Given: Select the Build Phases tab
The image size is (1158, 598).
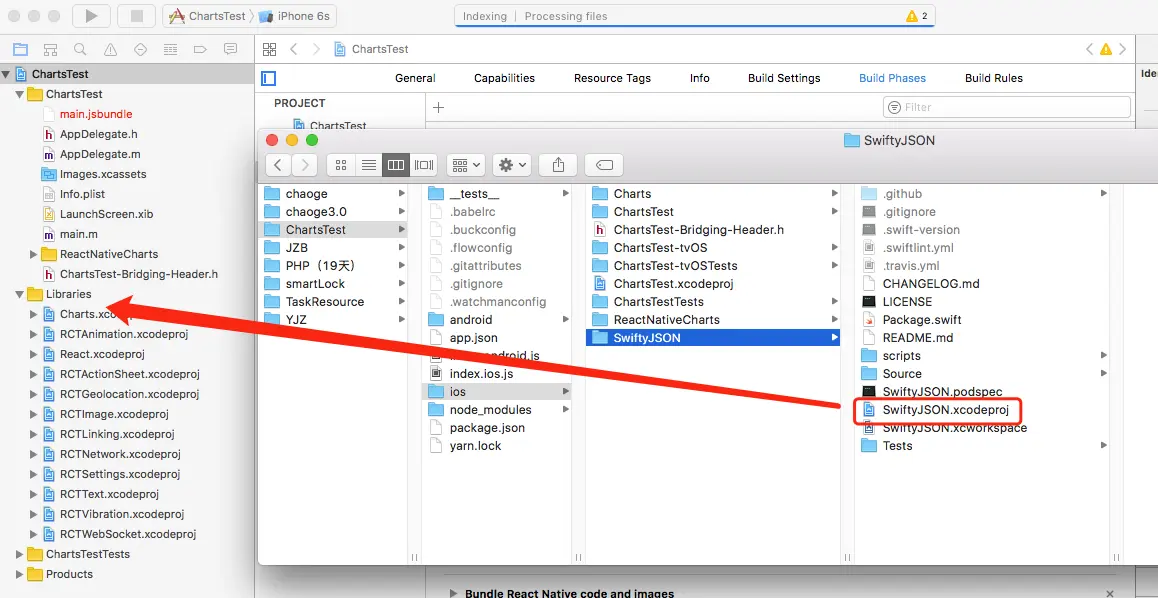Looking at the screenshot, I should (x=892, y=78).
